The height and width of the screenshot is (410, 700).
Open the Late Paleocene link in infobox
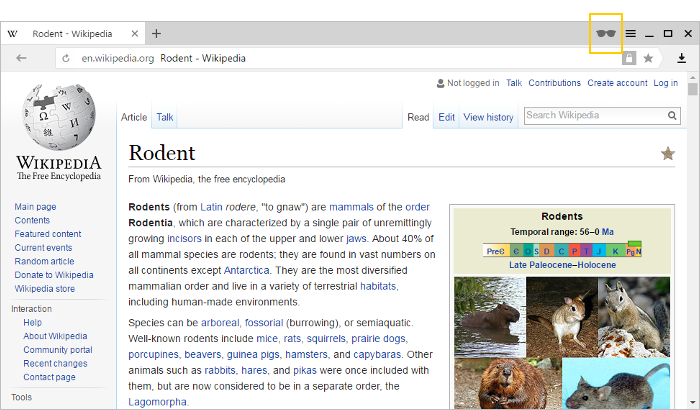[541, 265]
